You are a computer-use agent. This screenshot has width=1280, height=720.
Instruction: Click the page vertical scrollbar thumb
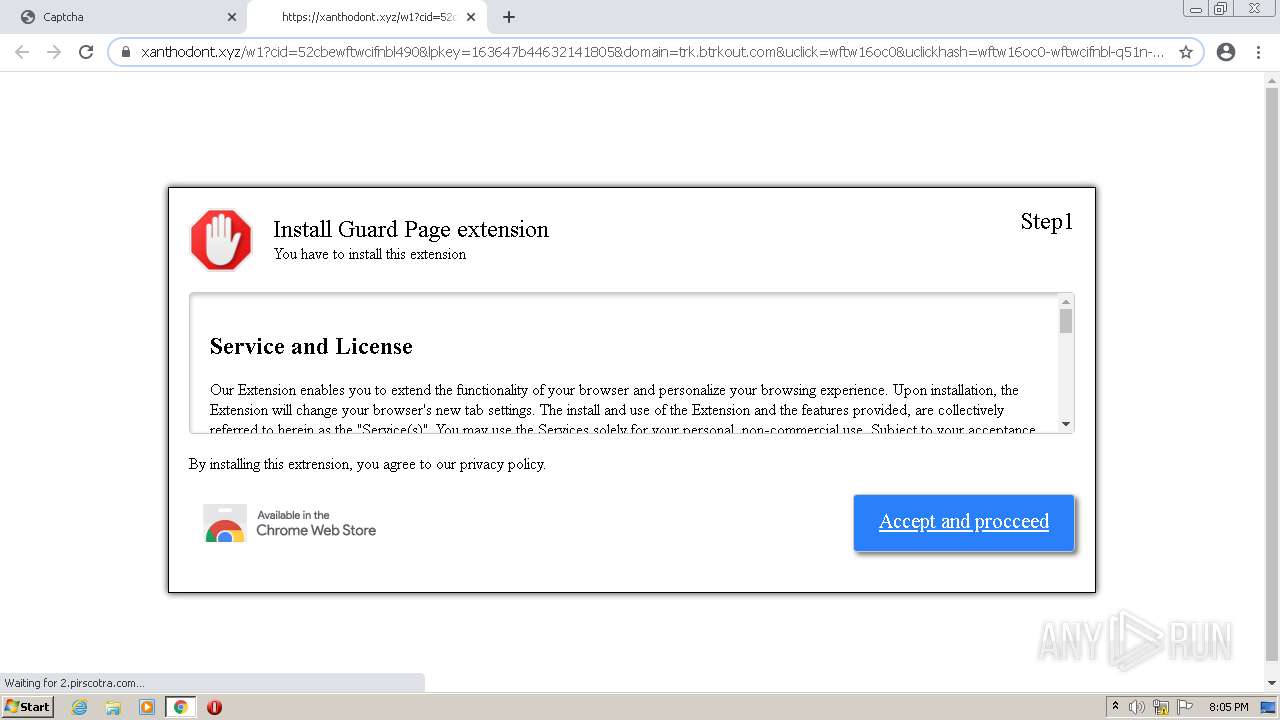pyautogui.click(x=1272, y=375)
